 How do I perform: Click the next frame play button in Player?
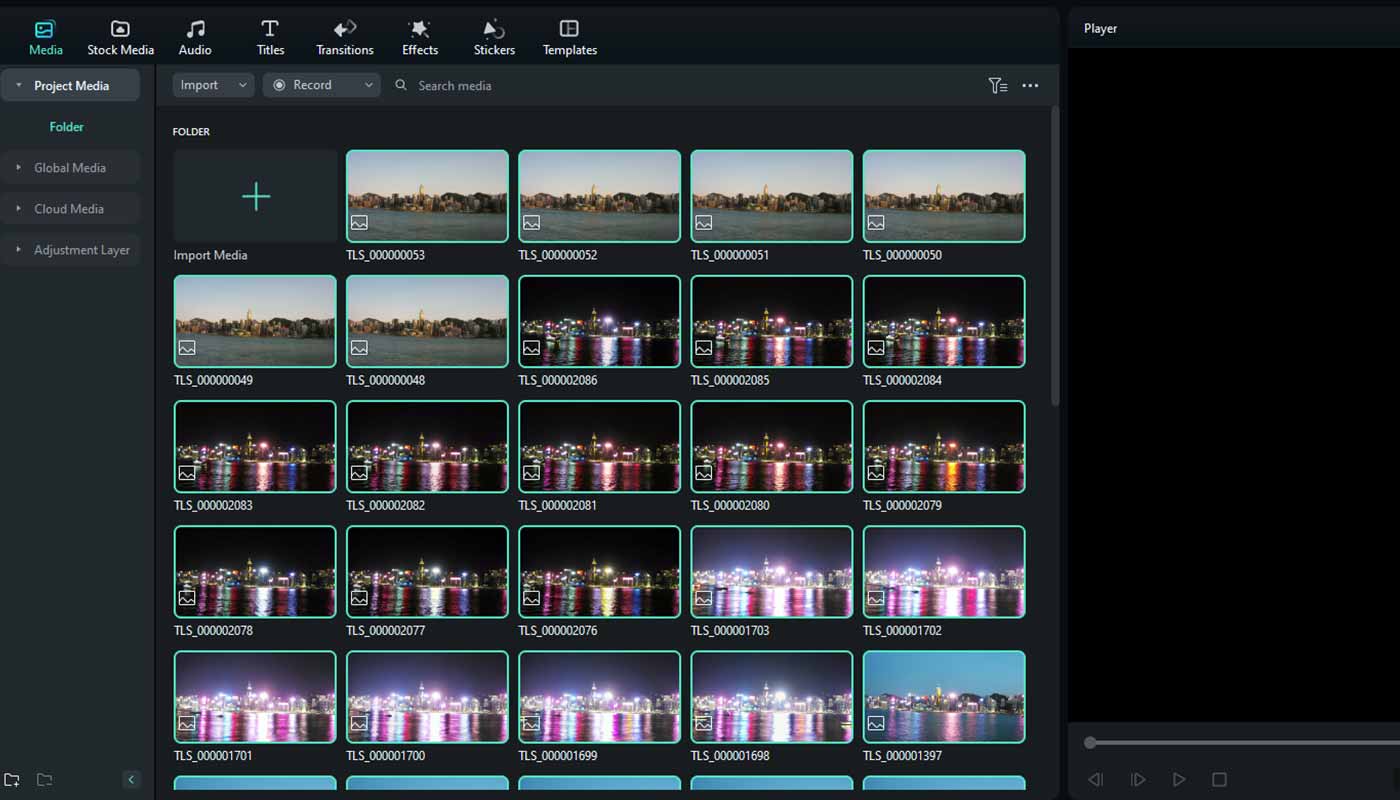1137,779
